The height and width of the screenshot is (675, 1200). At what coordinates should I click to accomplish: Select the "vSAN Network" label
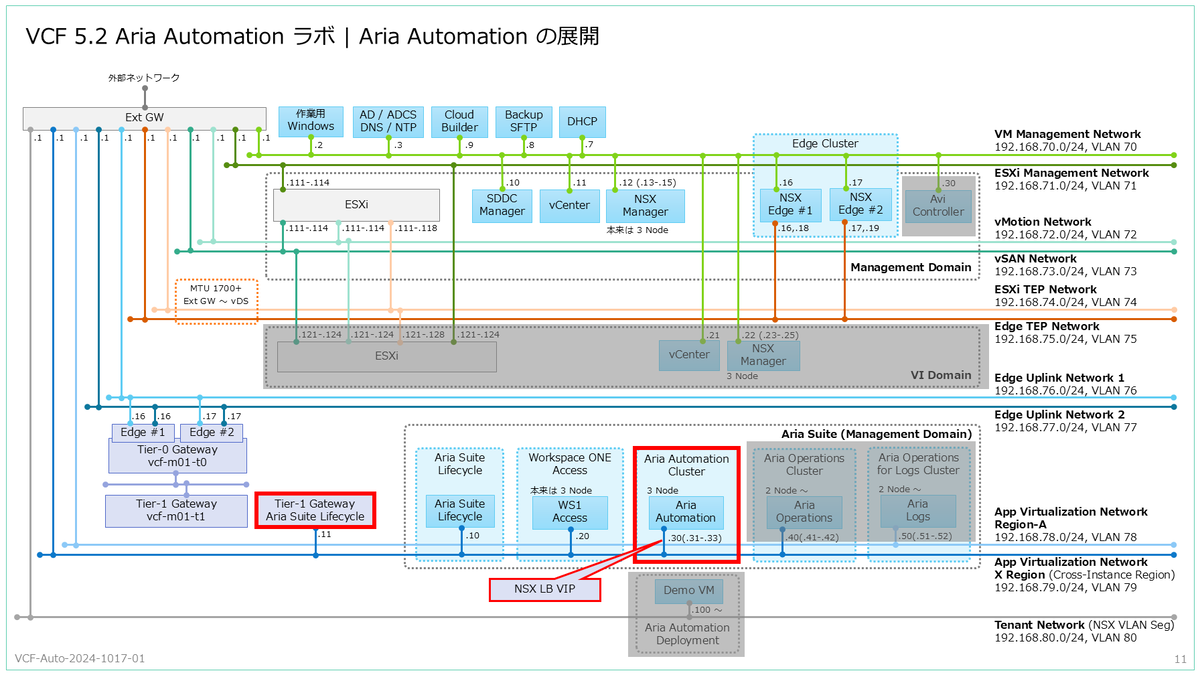(x=1035, y=259)
